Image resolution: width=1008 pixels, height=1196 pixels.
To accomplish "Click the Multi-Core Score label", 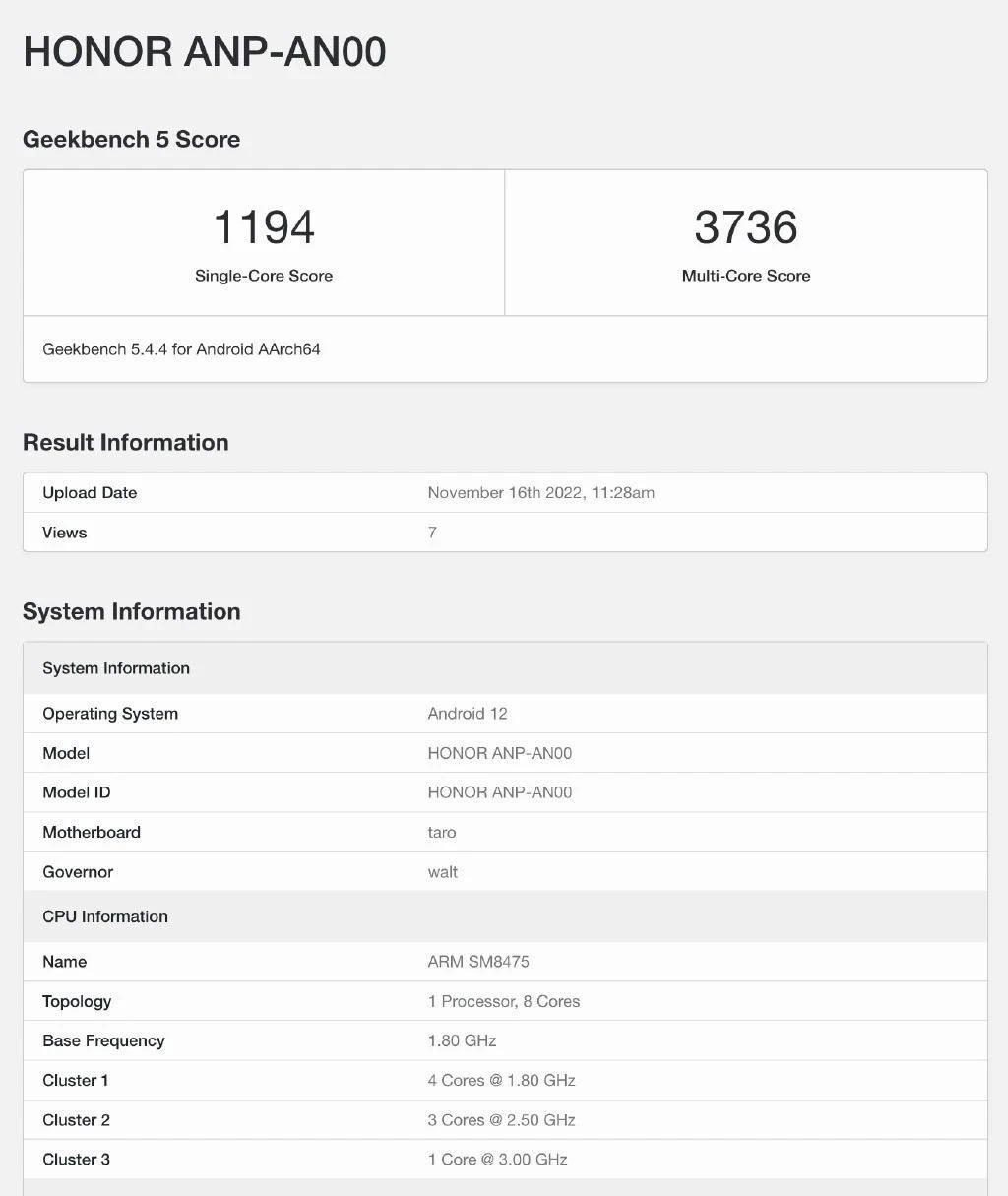I will click(x=746, y=276).
